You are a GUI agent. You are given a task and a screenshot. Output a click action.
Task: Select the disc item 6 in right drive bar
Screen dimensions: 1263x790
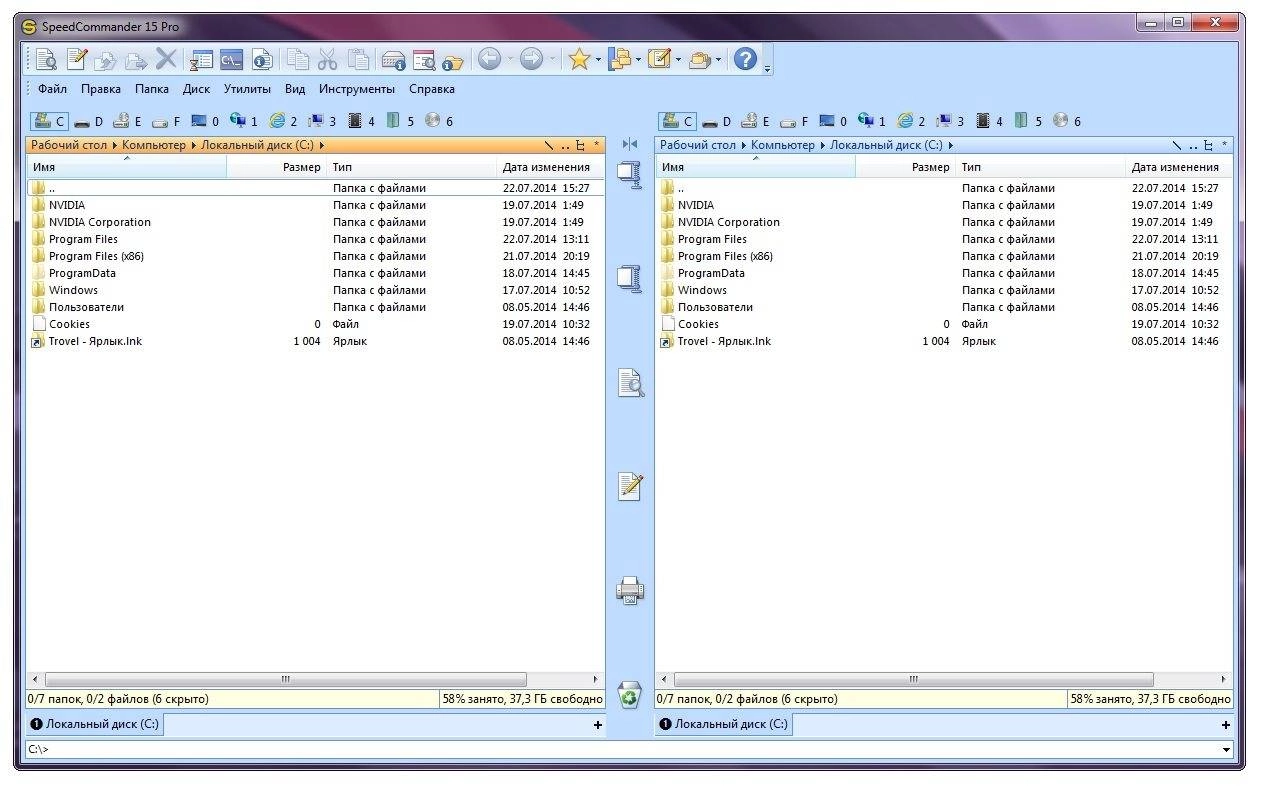tap(1068, 121)
